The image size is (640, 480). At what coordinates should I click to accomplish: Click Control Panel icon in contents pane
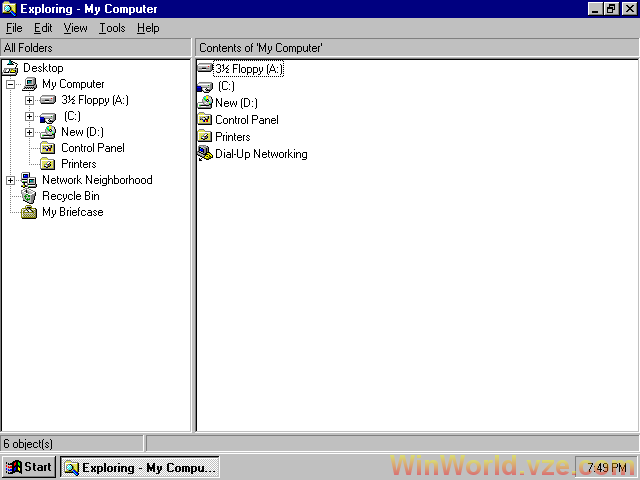click(x=204, y=119)
